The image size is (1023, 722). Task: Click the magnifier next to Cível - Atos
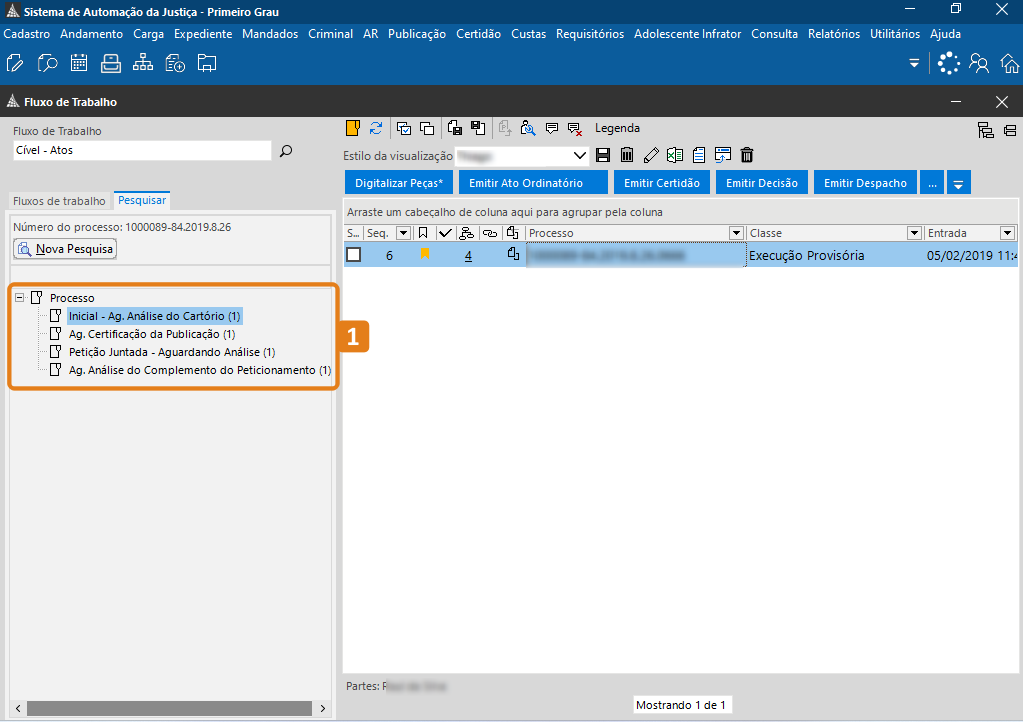point(285,151)
